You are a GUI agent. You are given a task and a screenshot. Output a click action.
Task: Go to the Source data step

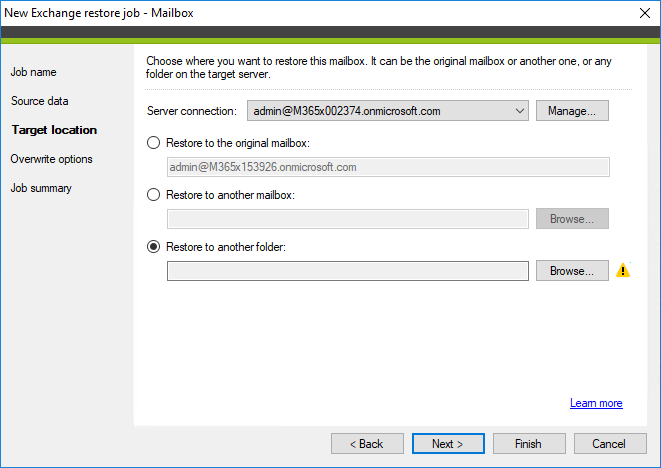[40, 101]
